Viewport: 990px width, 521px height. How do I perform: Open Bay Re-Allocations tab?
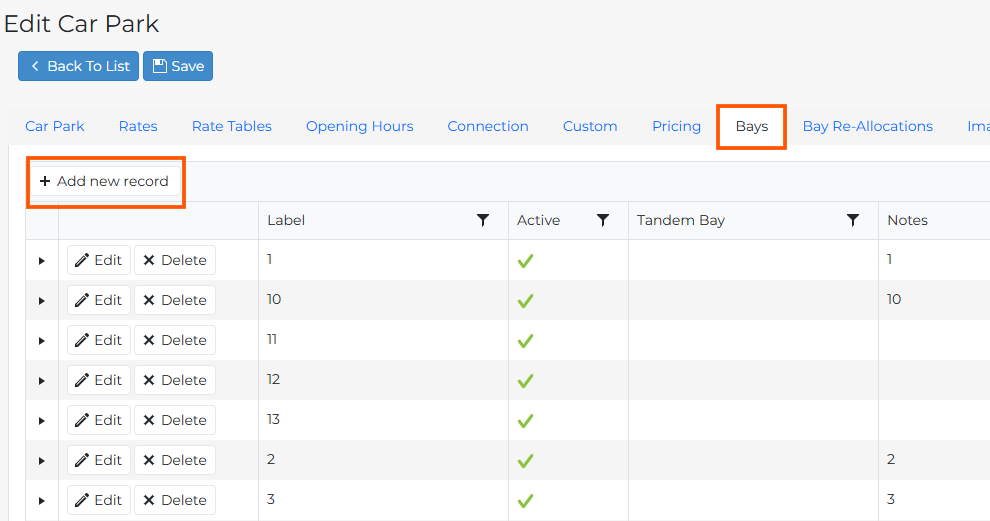tap(868, 126)
